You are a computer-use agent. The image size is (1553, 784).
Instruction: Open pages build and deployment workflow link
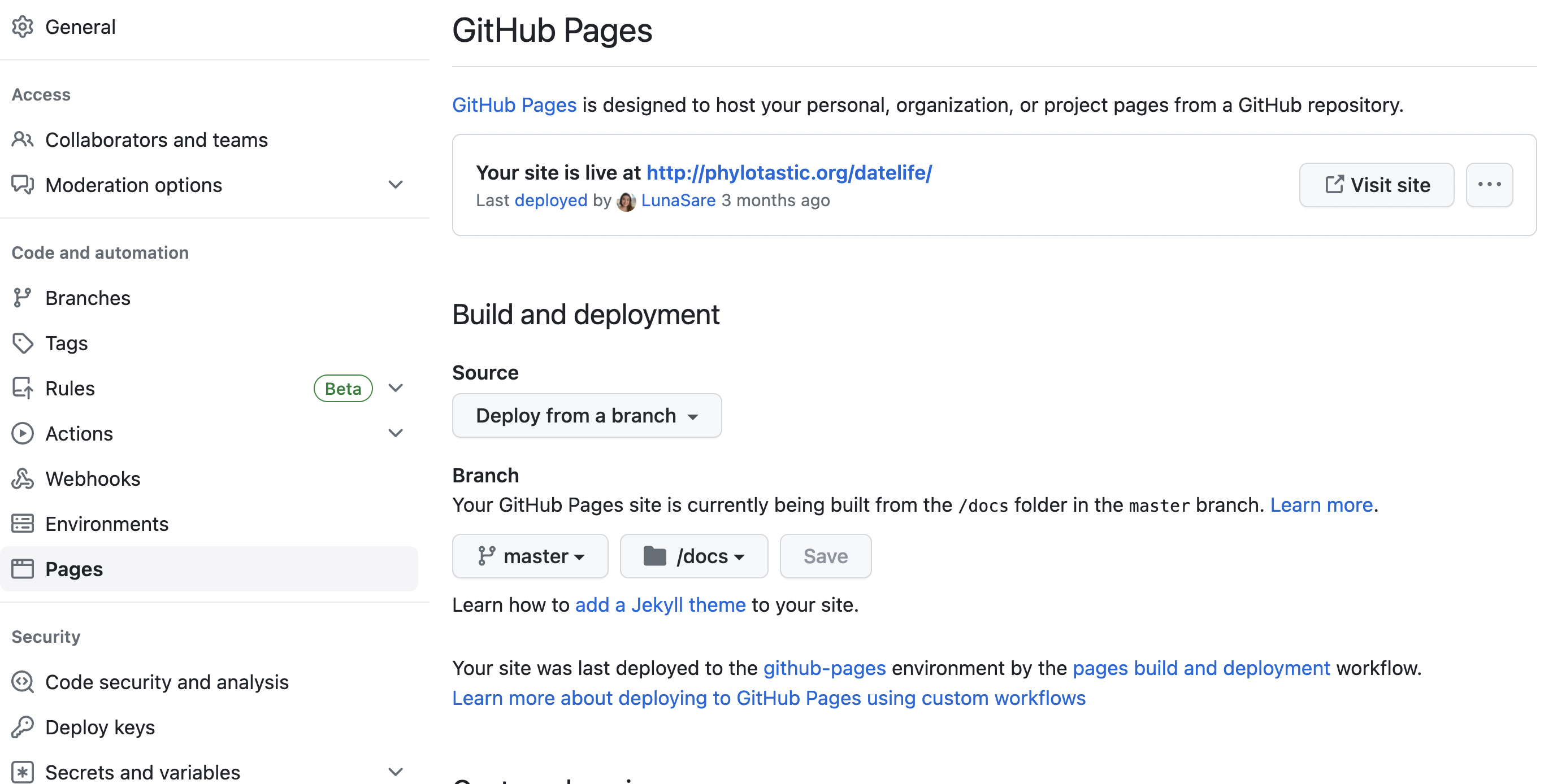click(1201, 668)
